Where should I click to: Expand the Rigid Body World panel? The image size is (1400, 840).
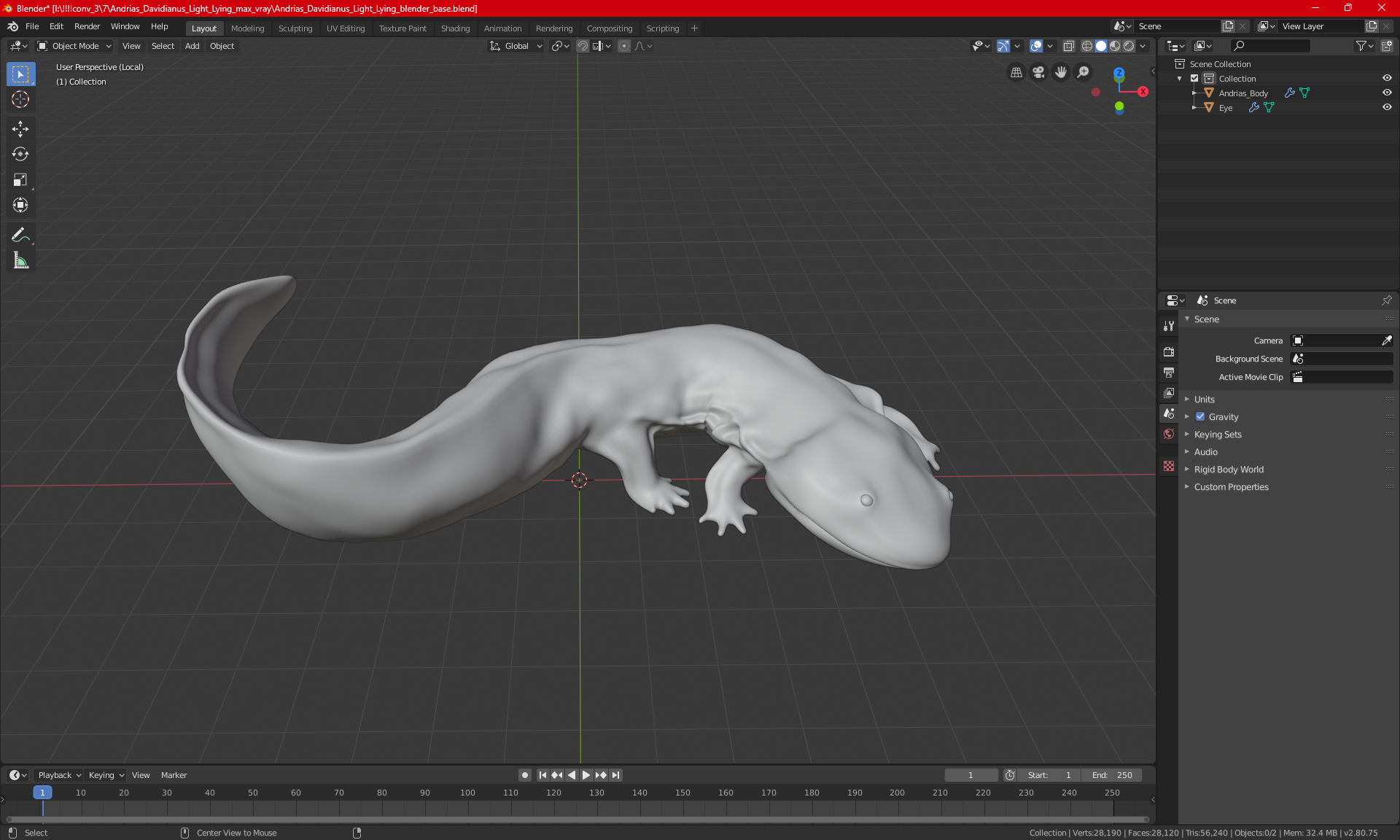1229,470
